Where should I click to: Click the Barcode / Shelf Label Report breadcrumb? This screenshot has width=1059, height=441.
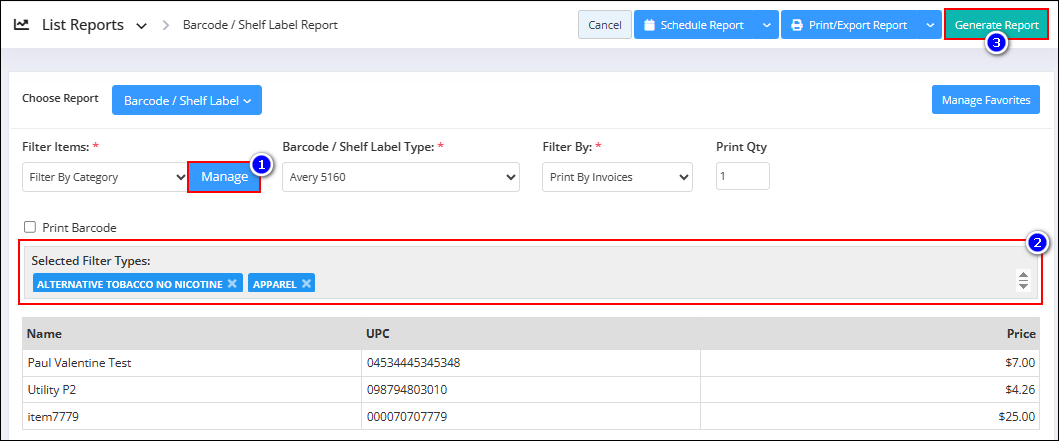[260, 25]
